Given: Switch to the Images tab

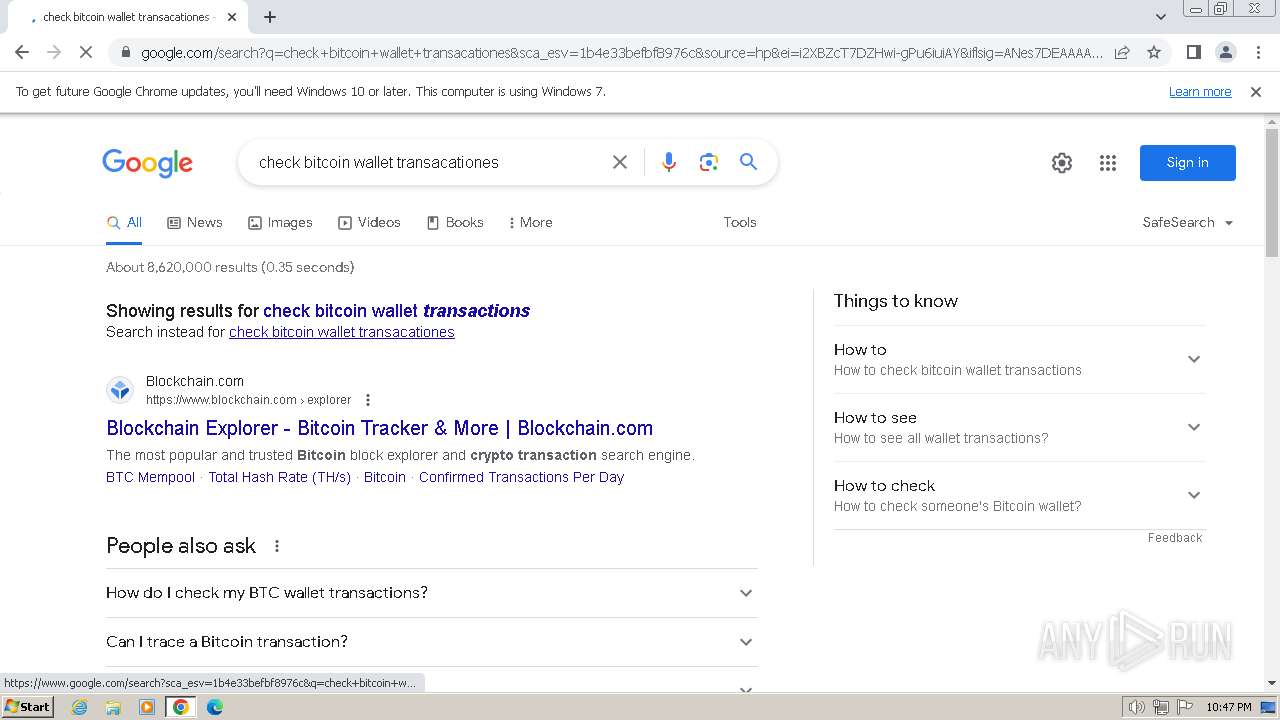Looking at the screenshot, I should click(280, 222).
